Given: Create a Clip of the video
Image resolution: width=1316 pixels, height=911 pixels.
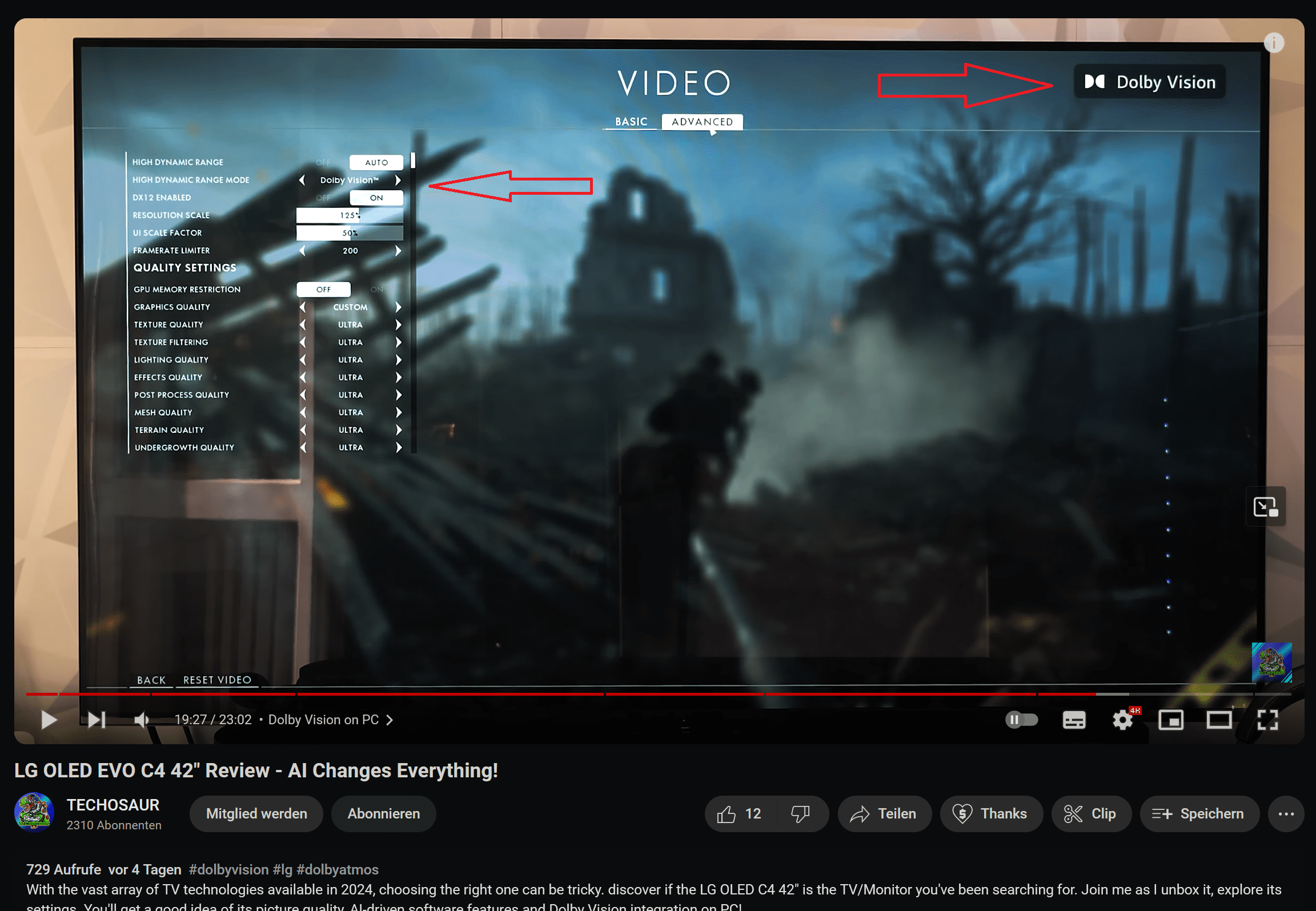Looking at the screenshot, I should [x=1091, y=814].
